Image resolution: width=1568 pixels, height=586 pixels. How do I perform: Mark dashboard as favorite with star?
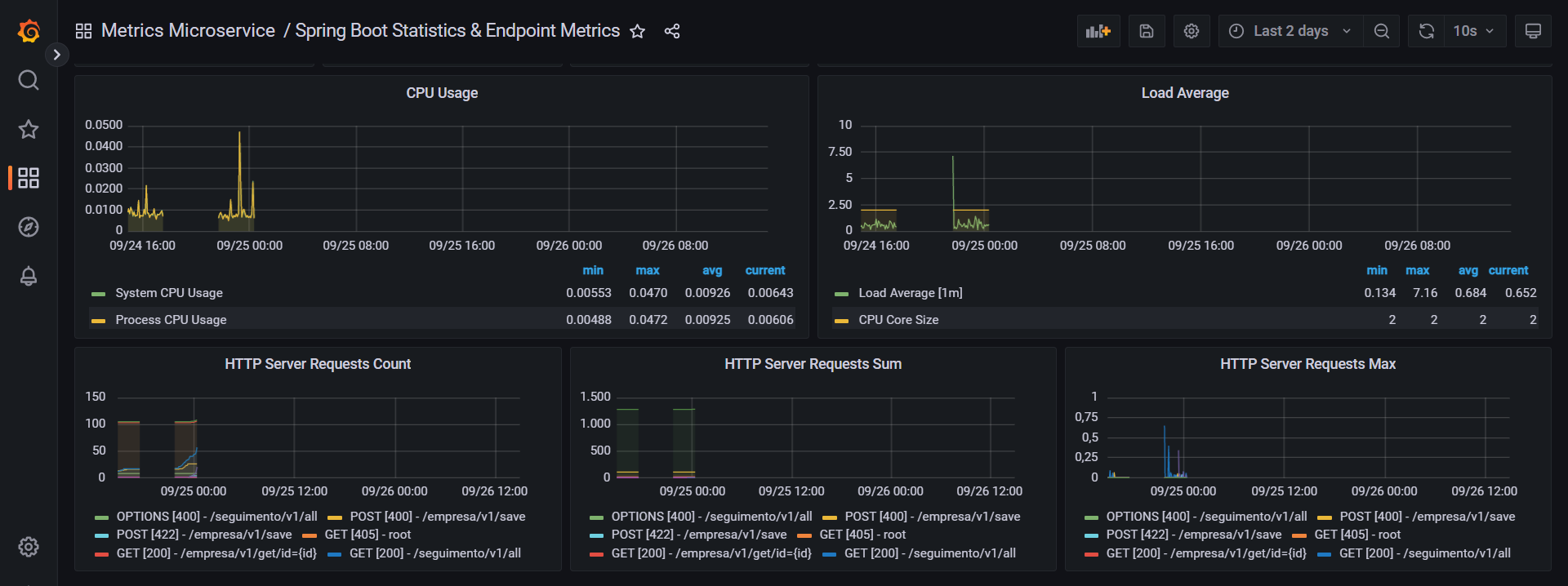[x=638, y=31]
